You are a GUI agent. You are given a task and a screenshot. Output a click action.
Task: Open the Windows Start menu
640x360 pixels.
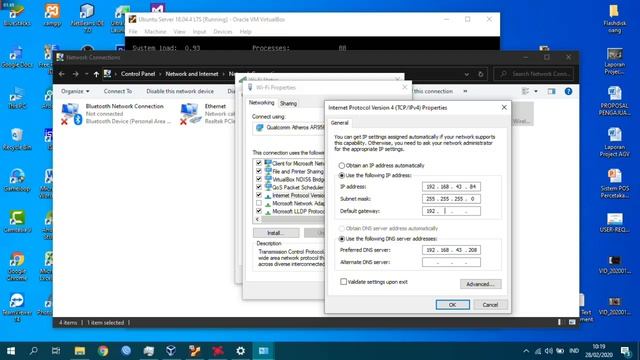pos(11,351)
